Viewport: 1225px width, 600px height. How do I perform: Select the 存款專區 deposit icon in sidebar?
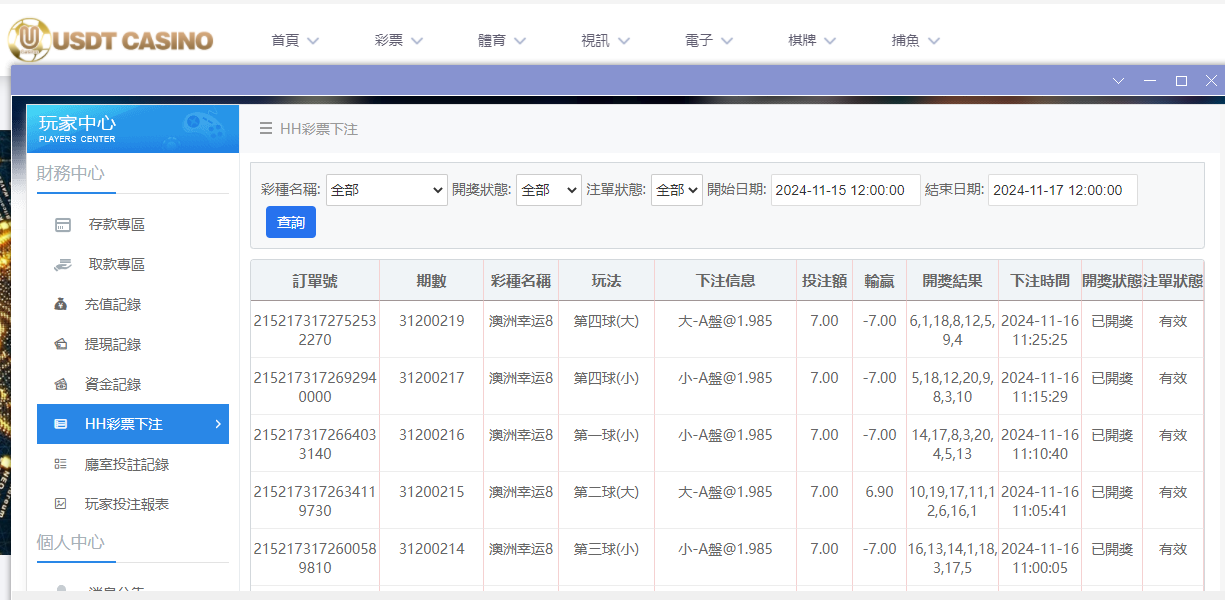pos(65,224)
